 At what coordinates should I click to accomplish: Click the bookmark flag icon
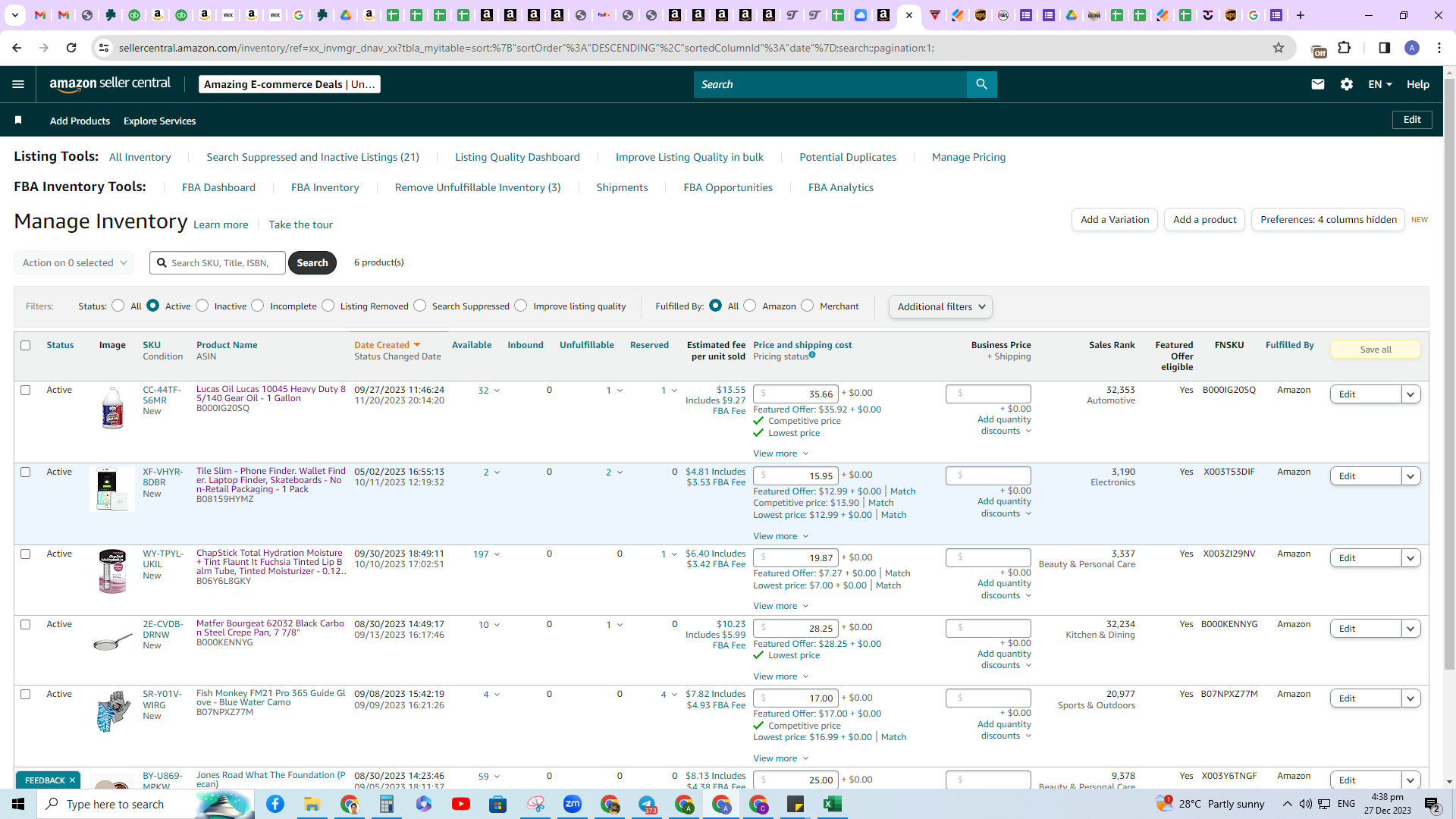[x=18, y=120]
